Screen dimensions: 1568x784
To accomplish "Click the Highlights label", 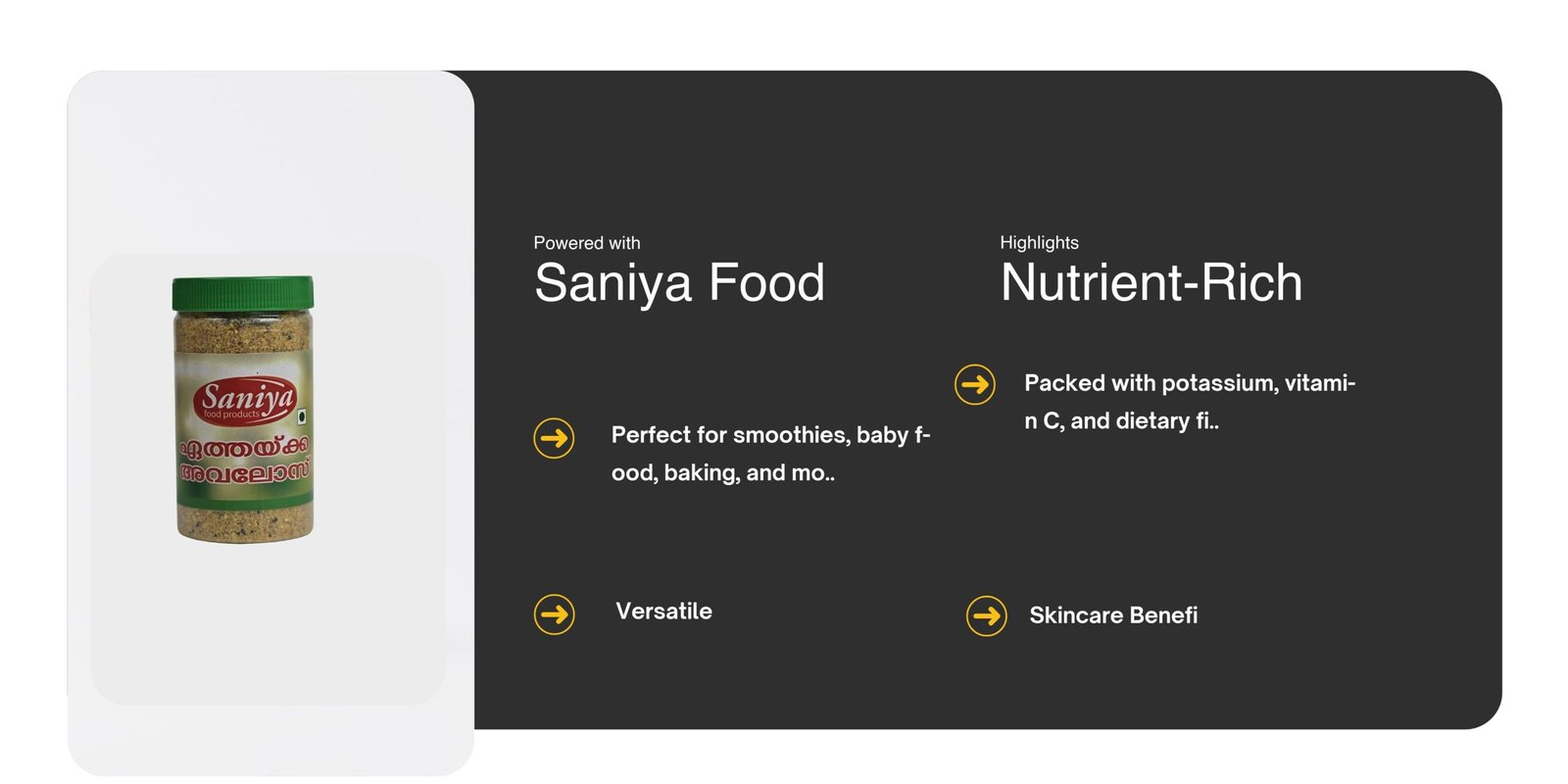I will click(x=1039, y=243).
